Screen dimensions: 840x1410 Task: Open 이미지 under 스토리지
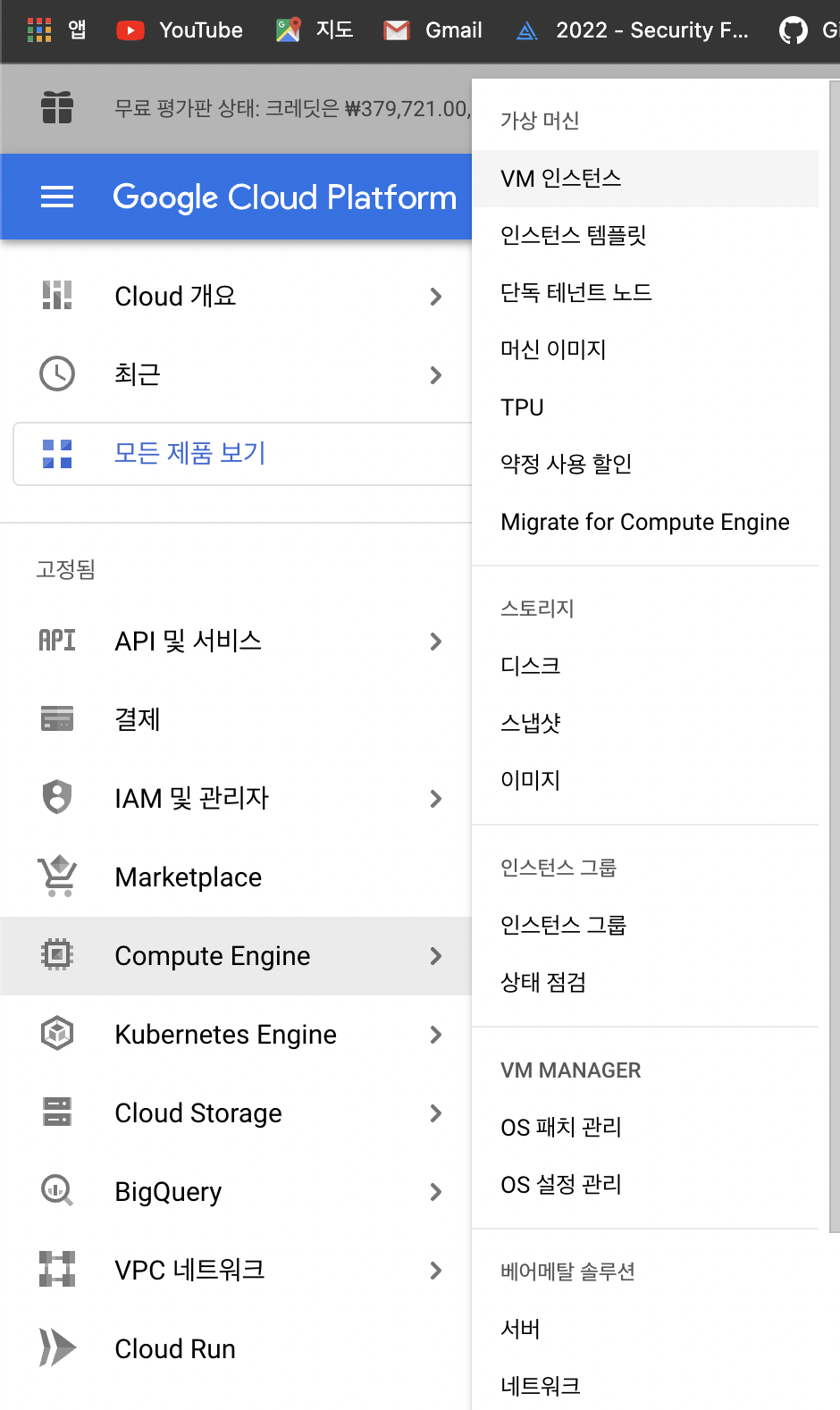click(645, 780)
